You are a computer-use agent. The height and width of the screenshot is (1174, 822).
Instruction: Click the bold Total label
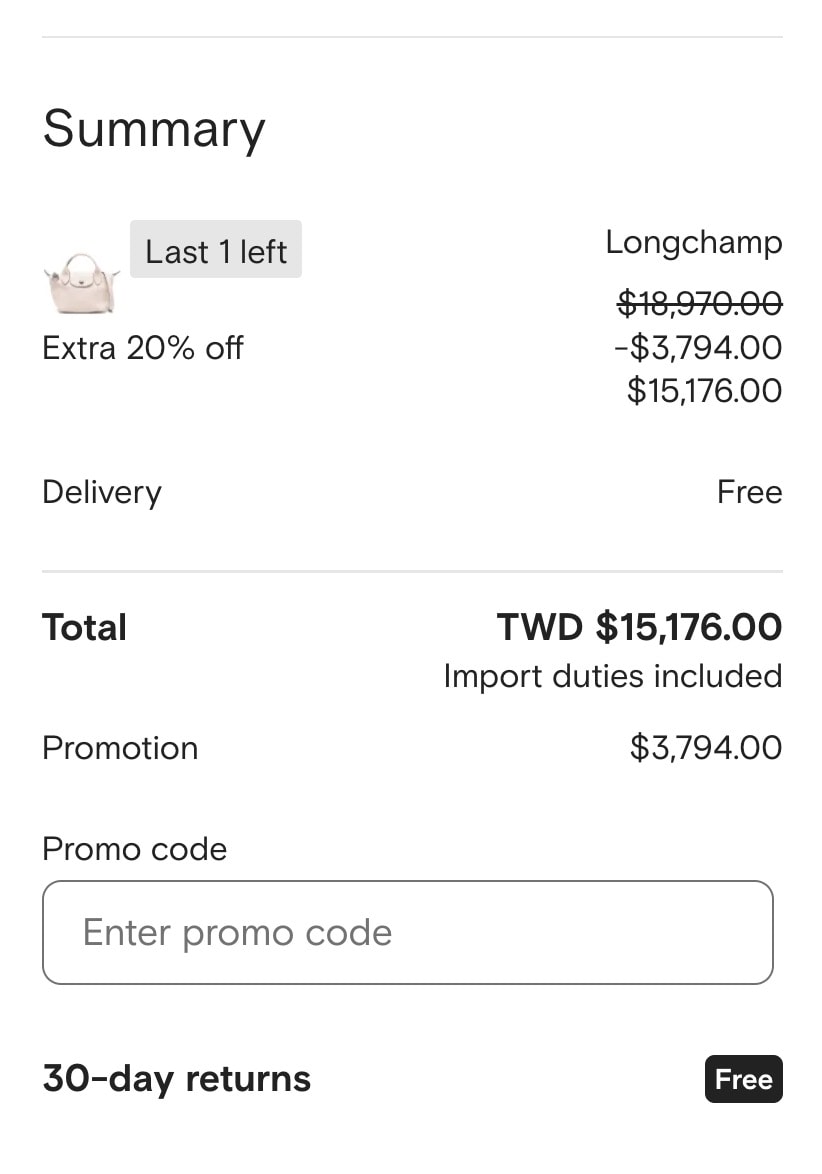point(85,627)
